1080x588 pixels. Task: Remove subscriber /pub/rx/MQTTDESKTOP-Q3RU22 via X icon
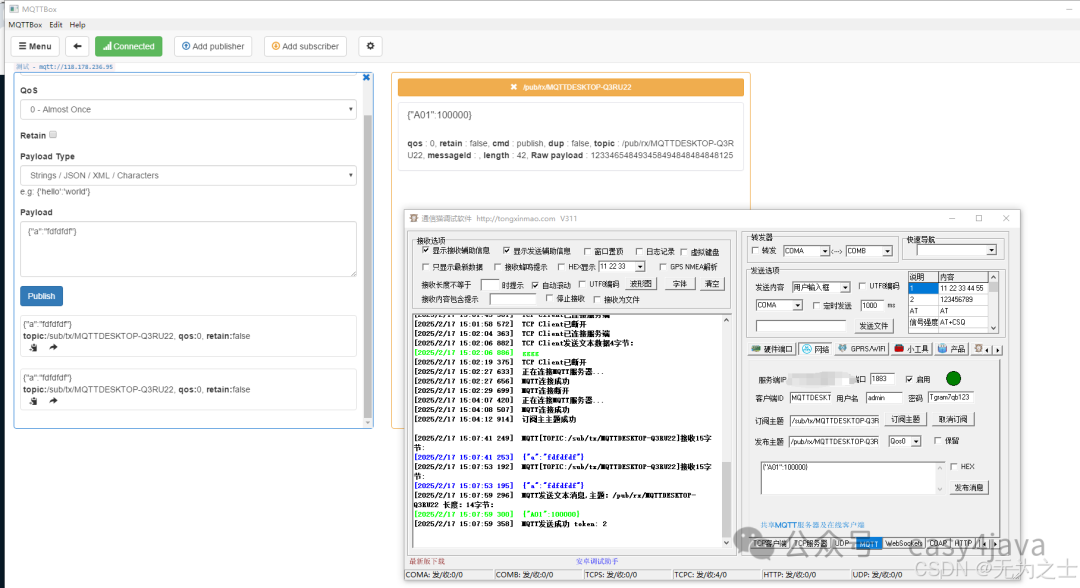point(513,87)
